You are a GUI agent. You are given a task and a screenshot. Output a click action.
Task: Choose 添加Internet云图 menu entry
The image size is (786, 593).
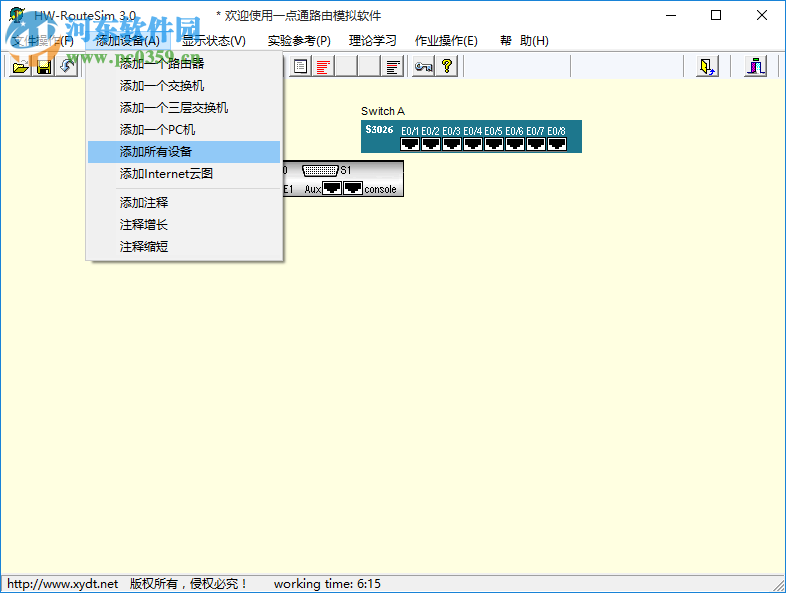point(184,174)
